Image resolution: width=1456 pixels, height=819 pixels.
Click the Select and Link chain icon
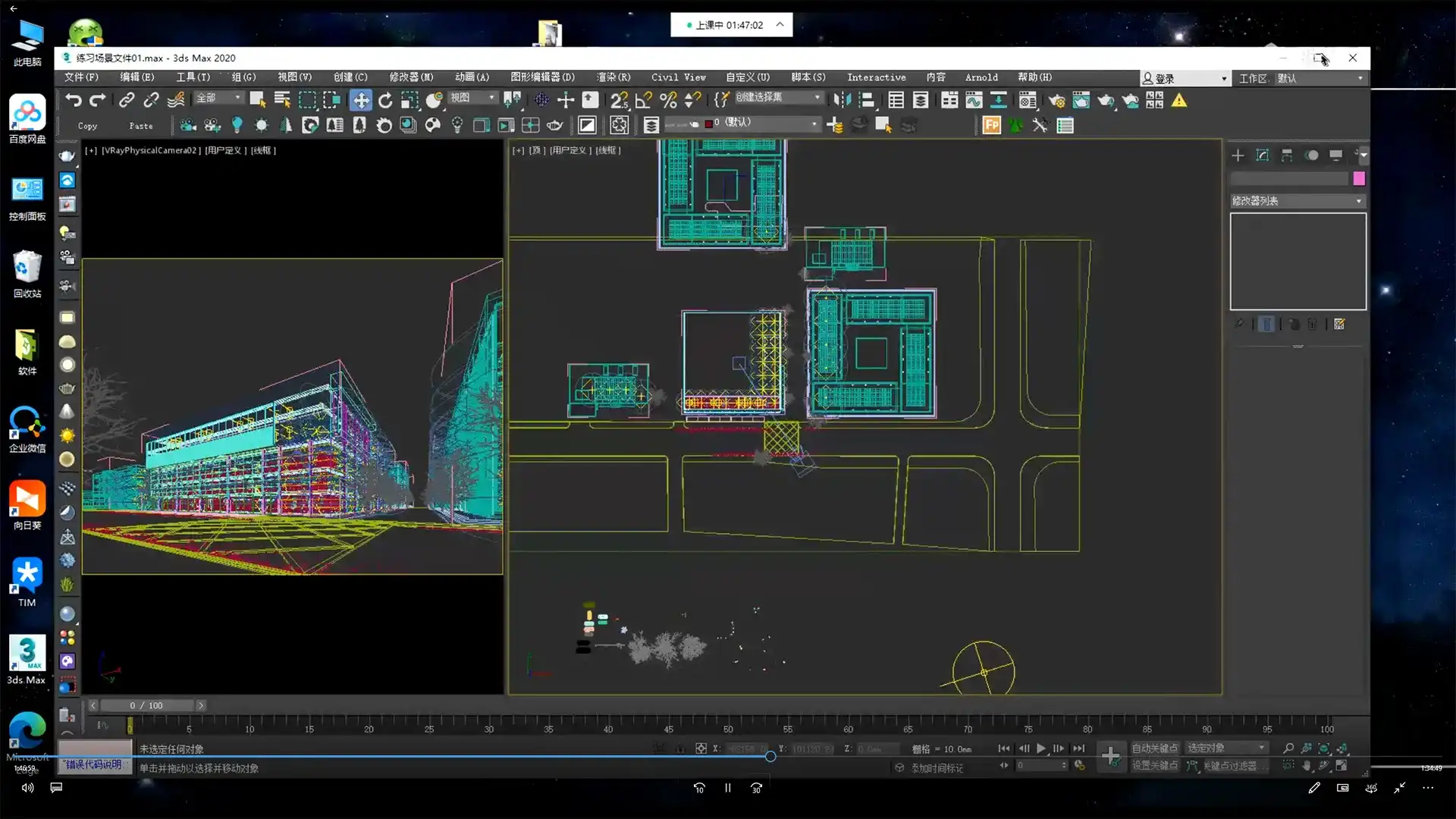click(x=127, y=100)
